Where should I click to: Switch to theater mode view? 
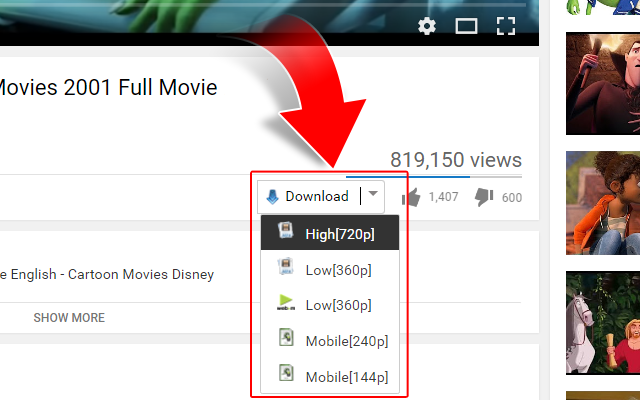(466, 27)
